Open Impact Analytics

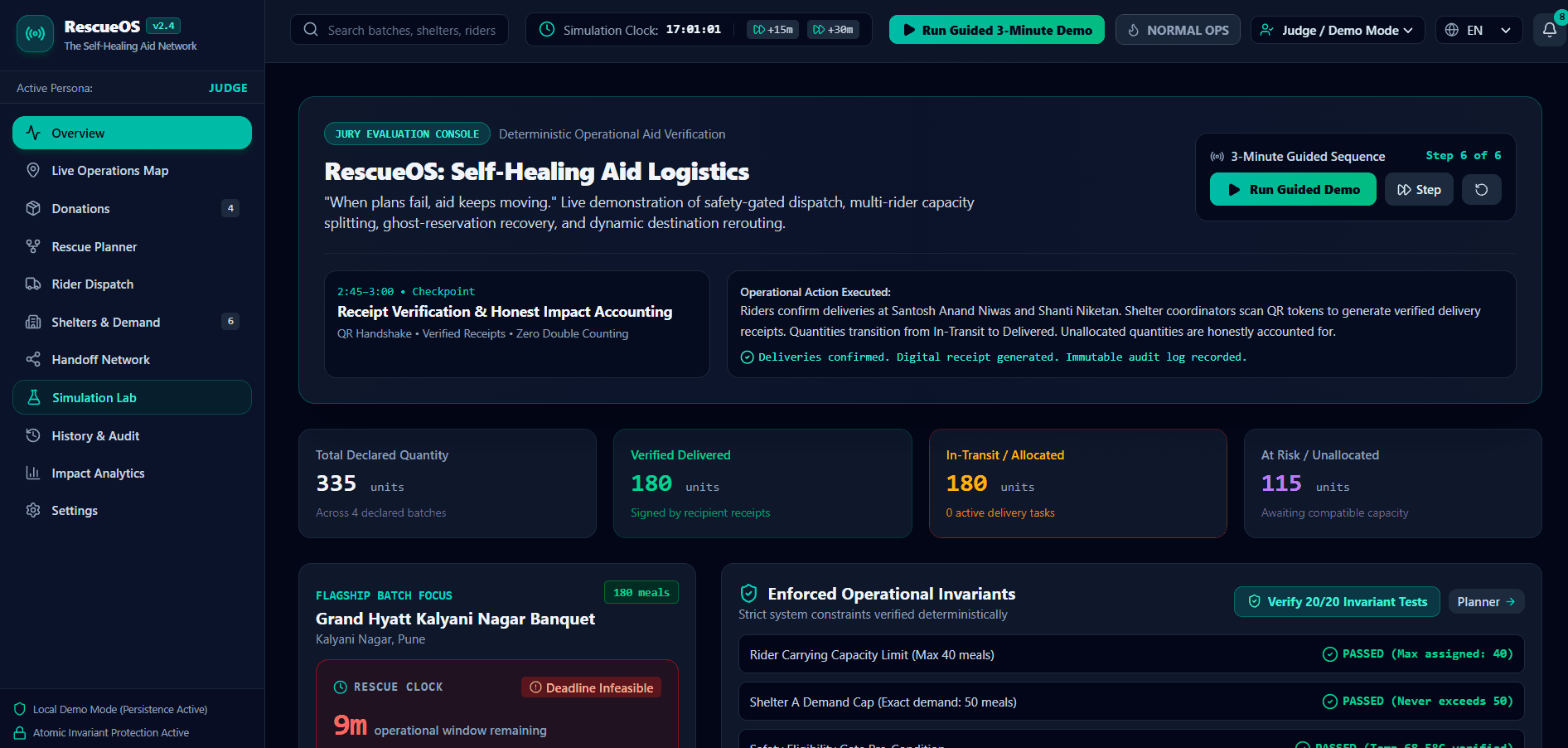point(132,474)
